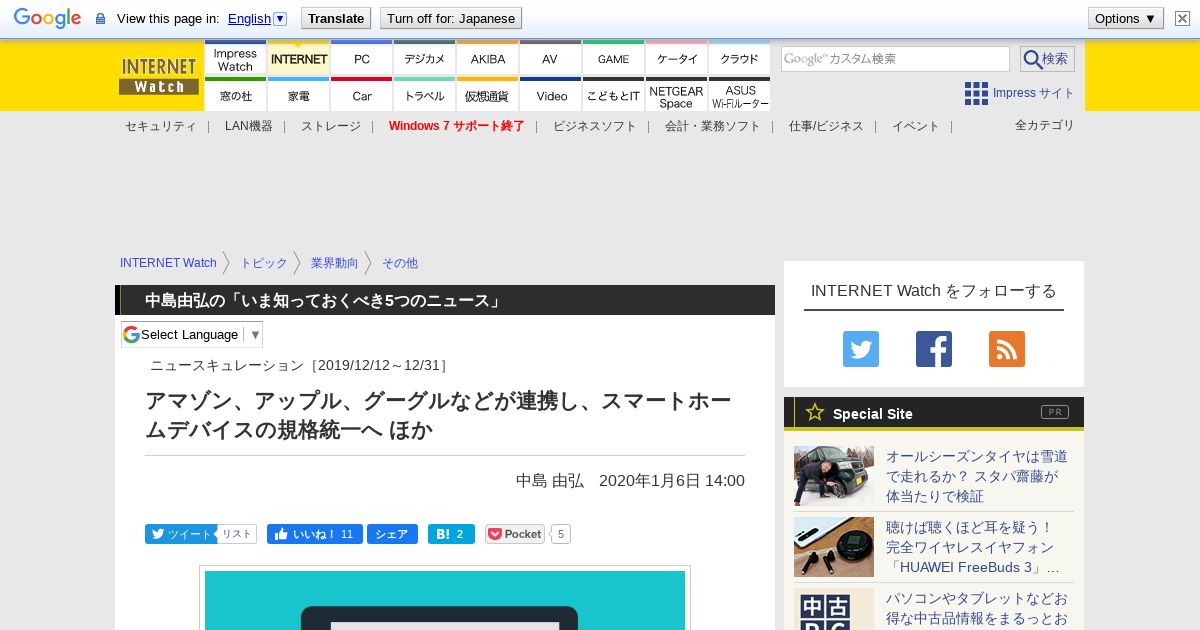Open the snow tire test thumbnail
The width and height of the screenshot is (1200, 630).
(x=834, y=476)
